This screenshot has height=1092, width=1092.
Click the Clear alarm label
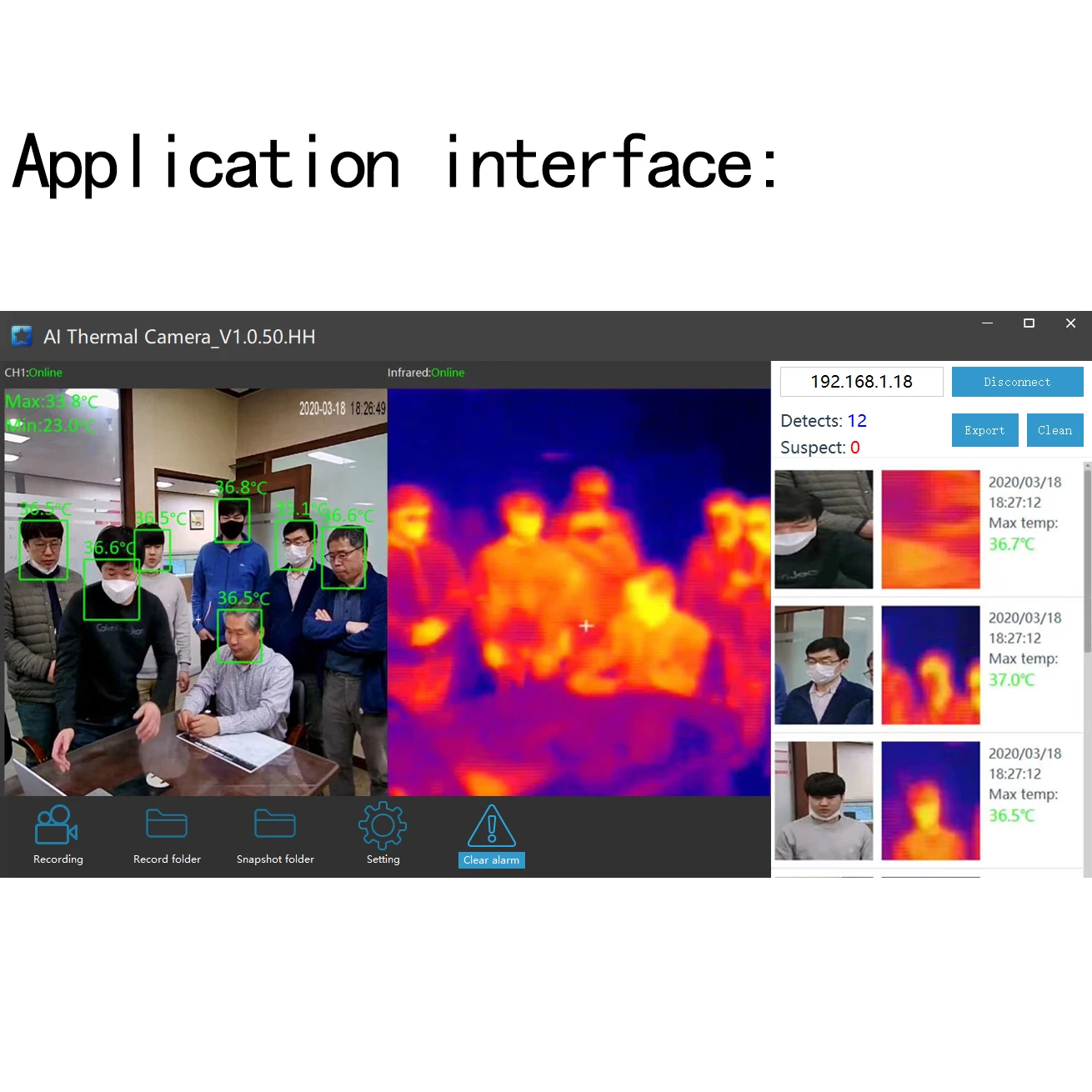click(x=491, y=859)
